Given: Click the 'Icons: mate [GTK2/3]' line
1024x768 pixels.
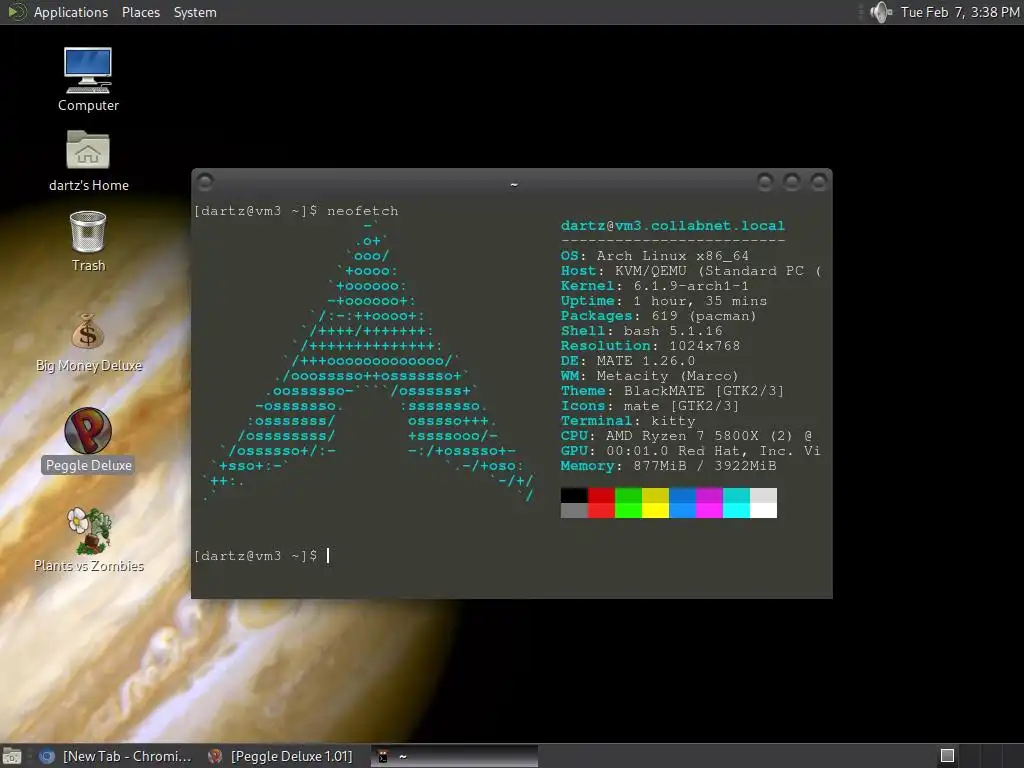Looking at the screenshot, I should point(650,406).
